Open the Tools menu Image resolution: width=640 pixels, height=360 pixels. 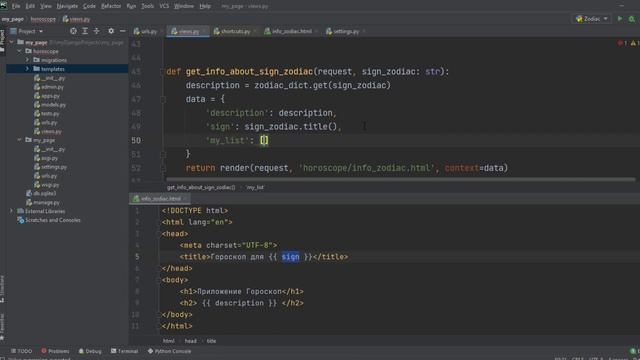tap(147, 6)
